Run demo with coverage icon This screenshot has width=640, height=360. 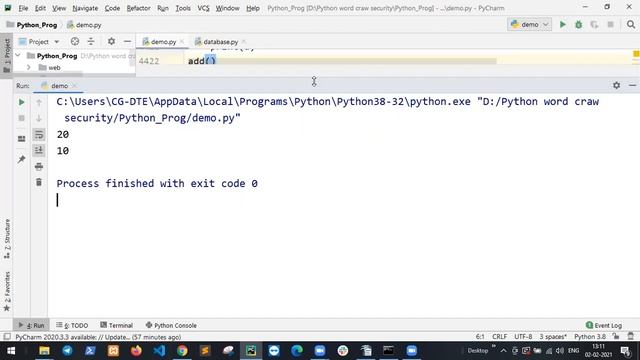pyautogui.click(x=594, y=24)
